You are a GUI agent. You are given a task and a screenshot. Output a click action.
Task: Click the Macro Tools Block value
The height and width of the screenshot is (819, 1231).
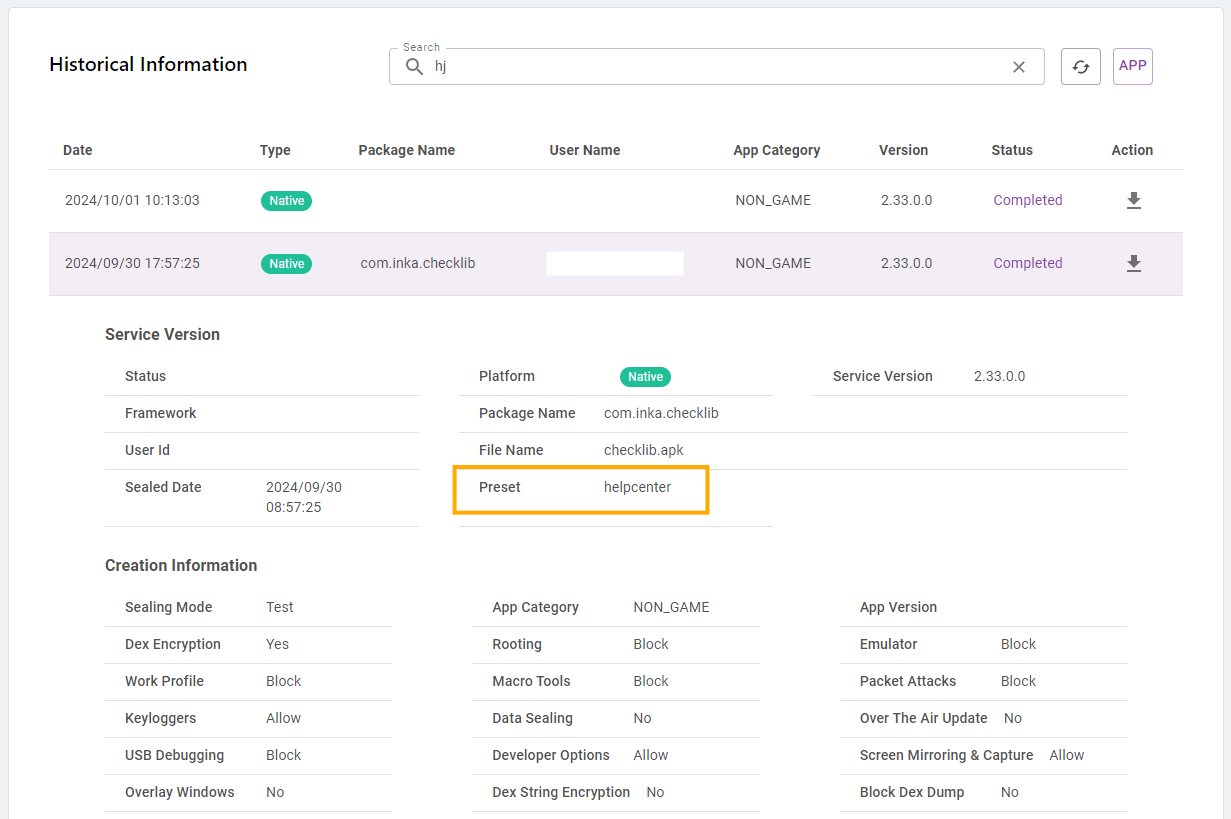(x=651, y=681)
